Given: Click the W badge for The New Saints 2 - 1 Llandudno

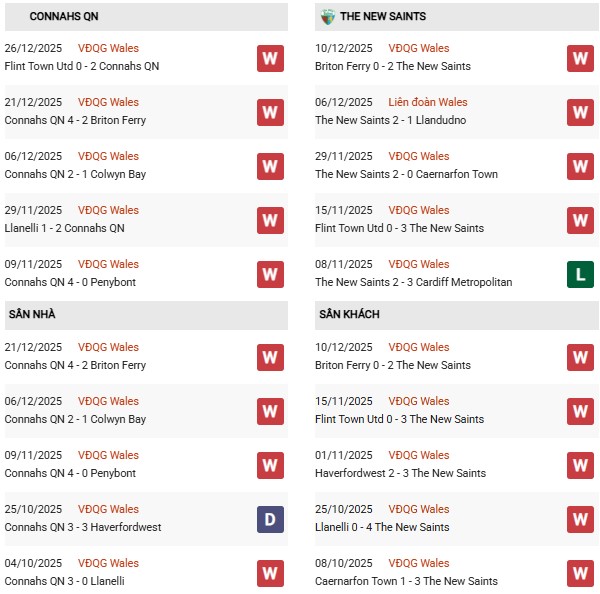Looking at the screenshot, I should 581,112.
